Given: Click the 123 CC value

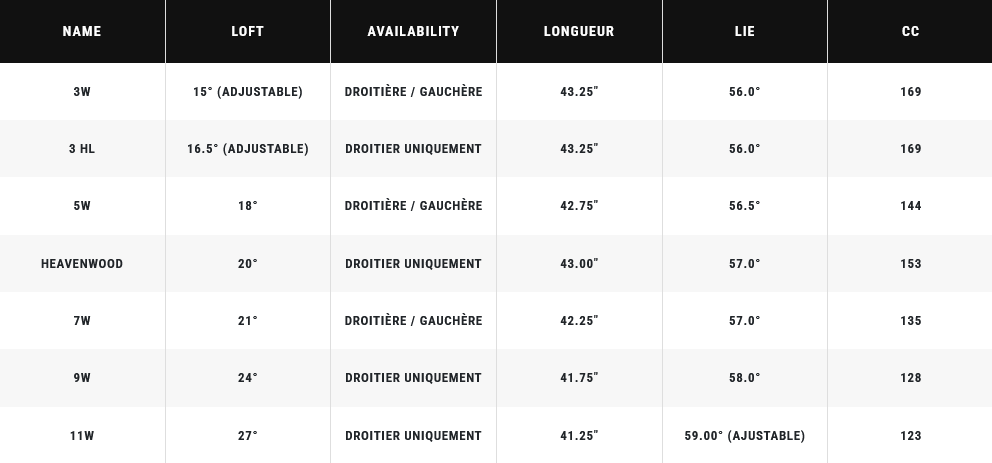Looking at the screenshot, I should pyautogui.click(x=910, y=436).
